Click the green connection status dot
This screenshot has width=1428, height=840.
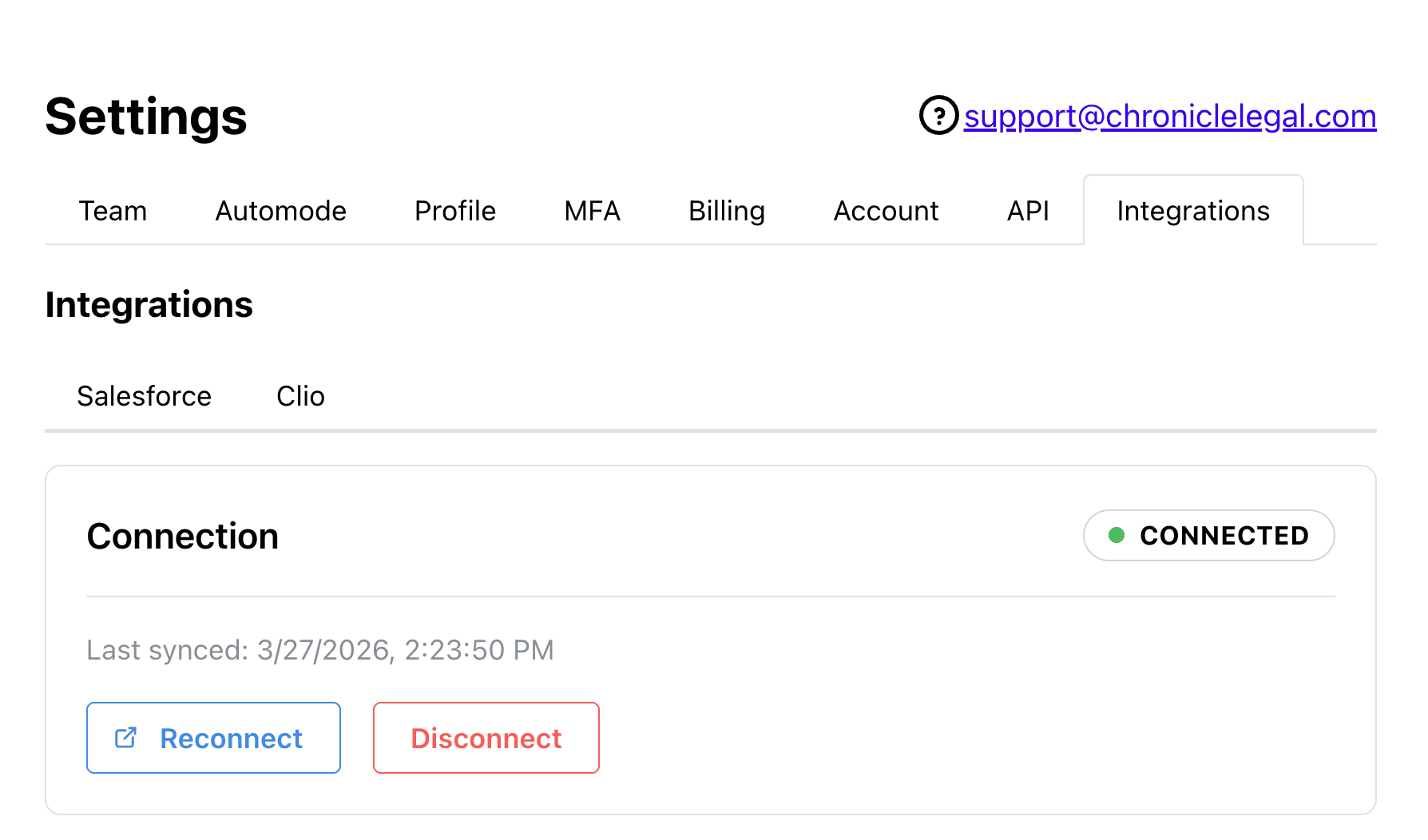point(1117,535)
